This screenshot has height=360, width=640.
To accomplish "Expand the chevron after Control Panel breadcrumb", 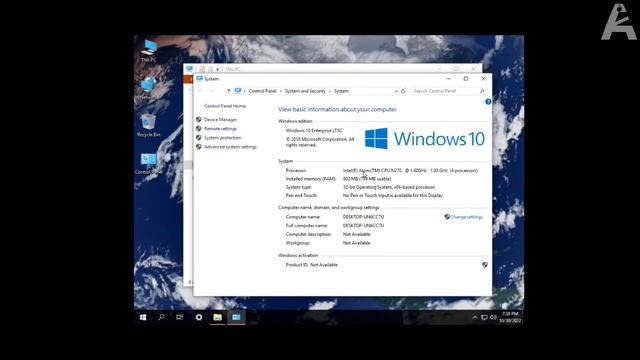I will (281, 91).
